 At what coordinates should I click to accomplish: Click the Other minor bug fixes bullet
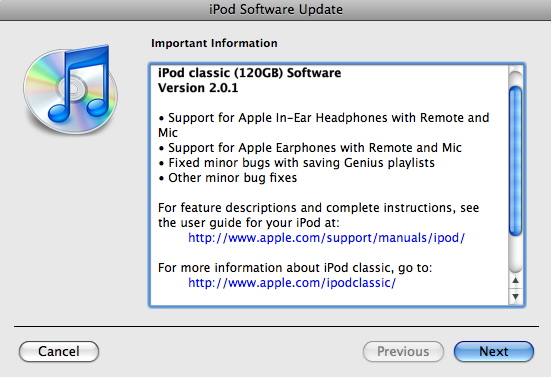point(227,178)
